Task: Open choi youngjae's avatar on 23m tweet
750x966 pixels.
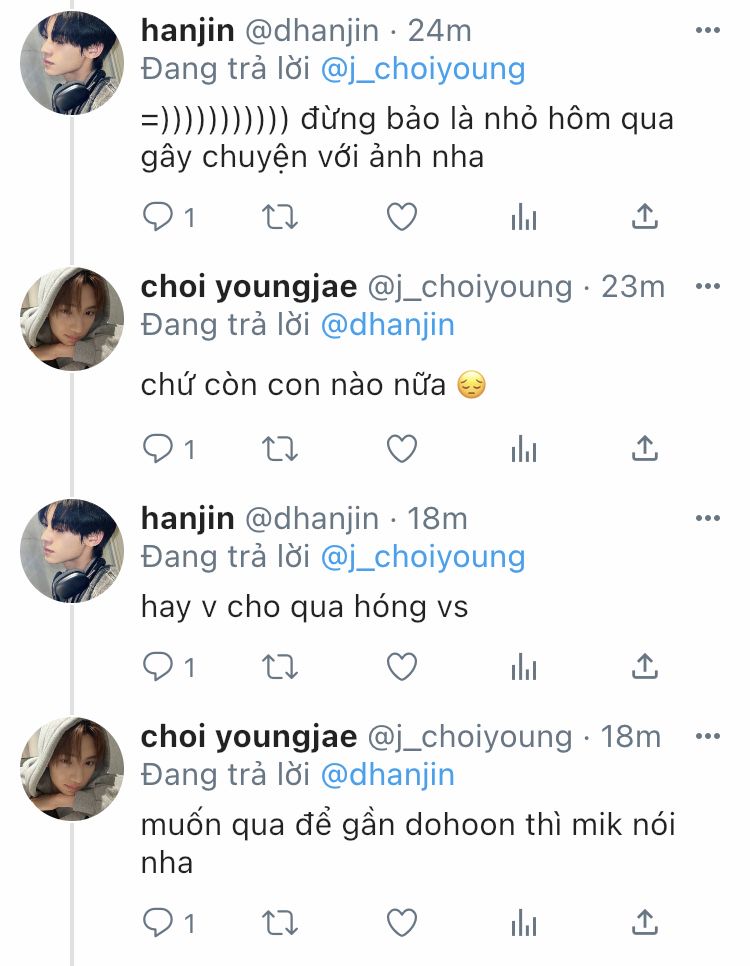Action: click(x=72, y=319)
